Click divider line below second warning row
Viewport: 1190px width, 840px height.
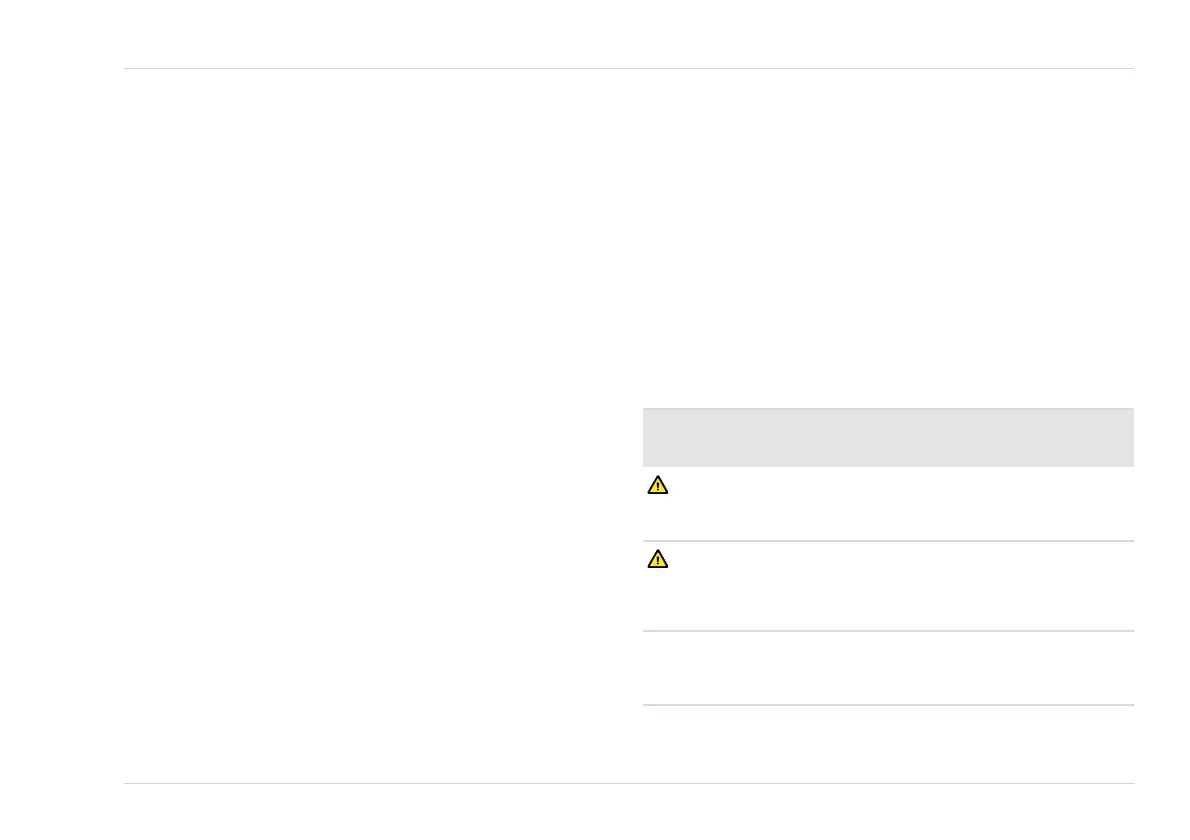(887, 631)
